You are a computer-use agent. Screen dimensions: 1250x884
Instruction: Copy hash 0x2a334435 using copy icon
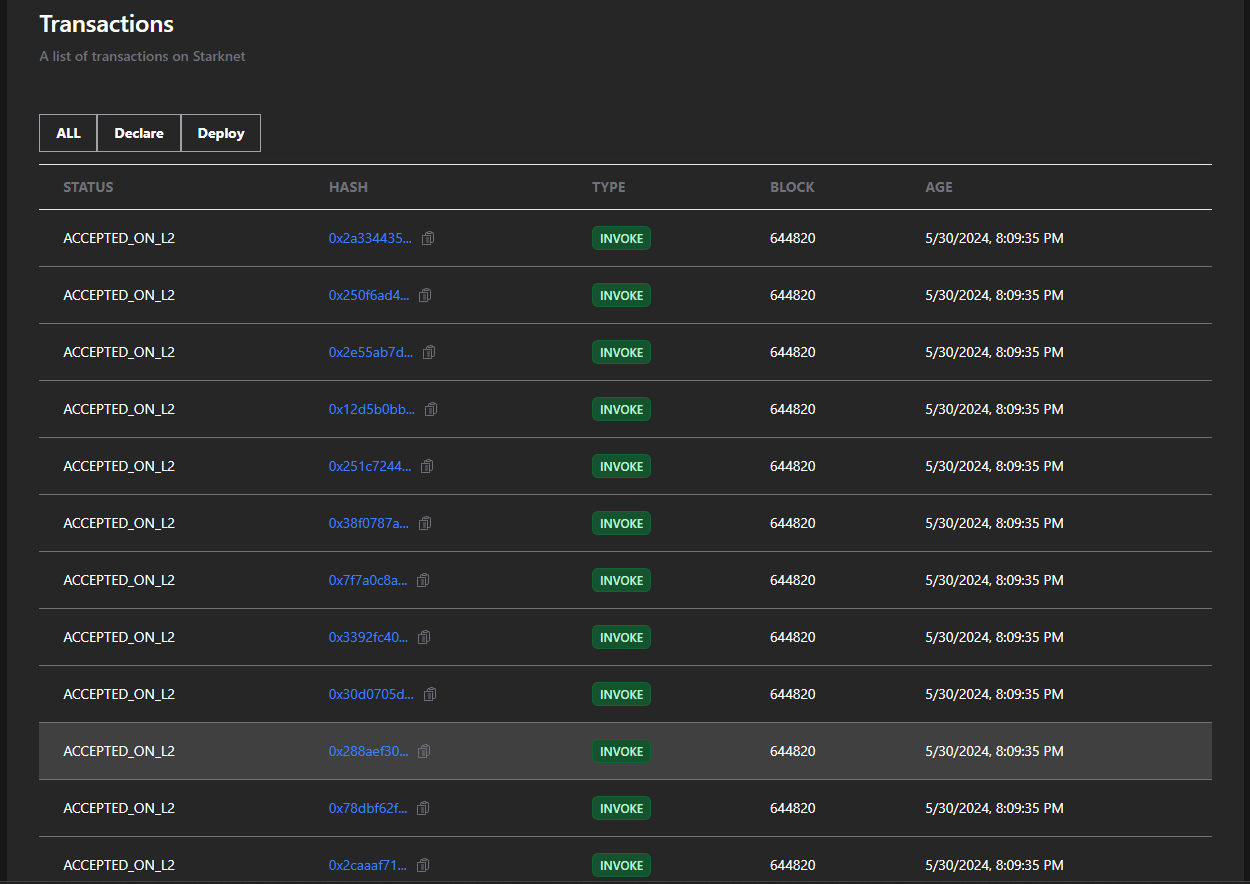[x=428, y=239]
